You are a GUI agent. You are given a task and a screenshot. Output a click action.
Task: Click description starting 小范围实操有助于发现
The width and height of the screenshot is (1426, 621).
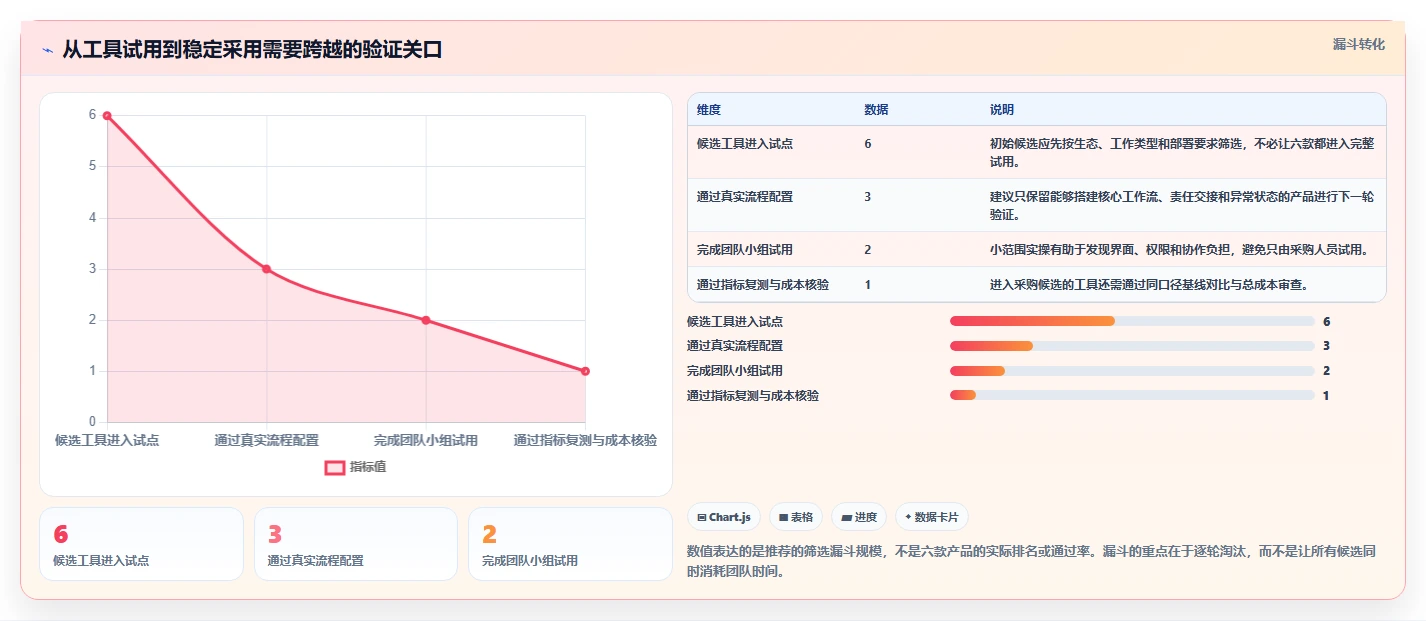tap(1179, 250)
